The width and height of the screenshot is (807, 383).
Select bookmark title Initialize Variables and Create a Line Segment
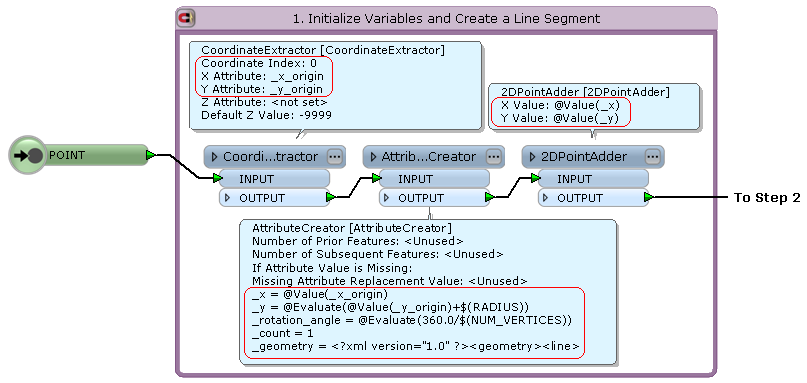(446, 19)
